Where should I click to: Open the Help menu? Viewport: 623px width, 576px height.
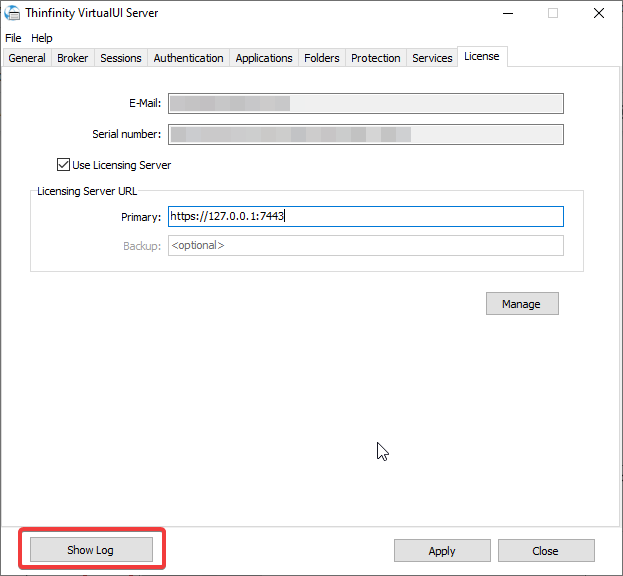[x=42, y=38]
